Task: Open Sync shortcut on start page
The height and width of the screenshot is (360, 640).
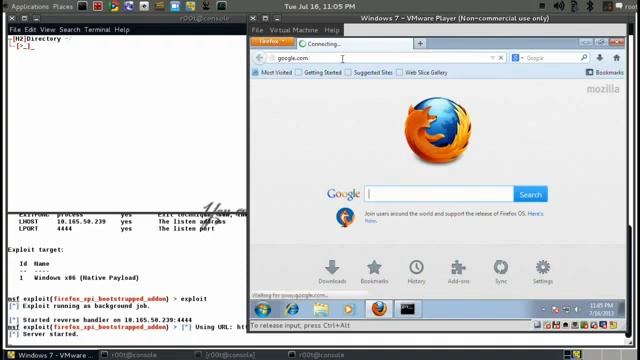Action: [501, 272]
